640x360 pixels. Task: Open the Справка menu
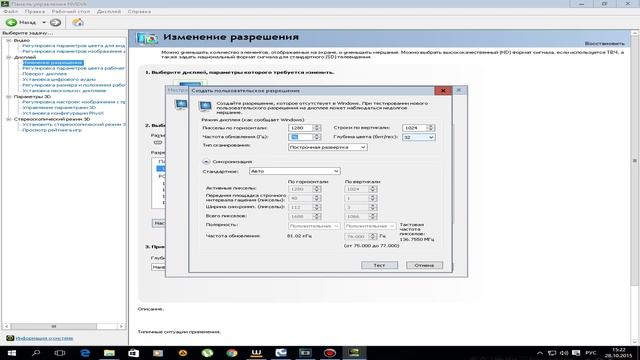pyautogui.click(x=139, y=11)
